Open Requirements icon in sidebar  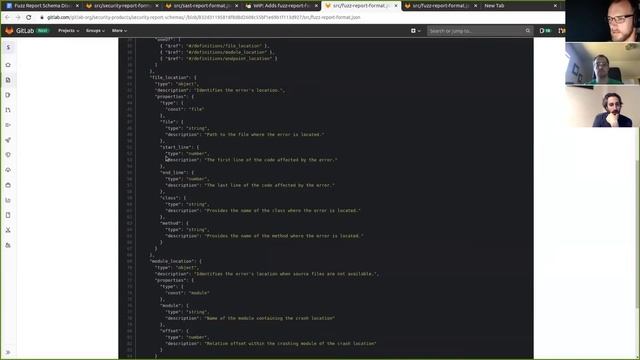(8, 125)
